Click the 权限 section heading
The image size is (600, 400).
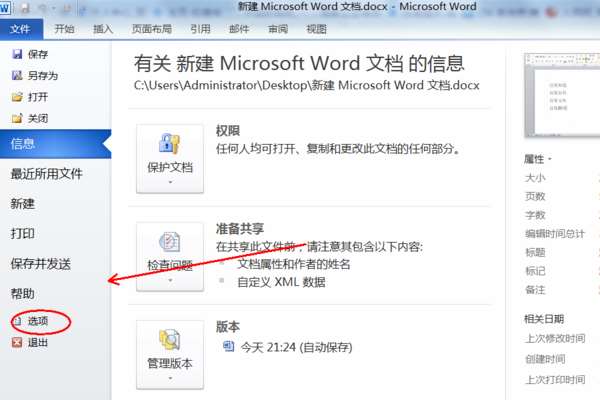[228, 131]
